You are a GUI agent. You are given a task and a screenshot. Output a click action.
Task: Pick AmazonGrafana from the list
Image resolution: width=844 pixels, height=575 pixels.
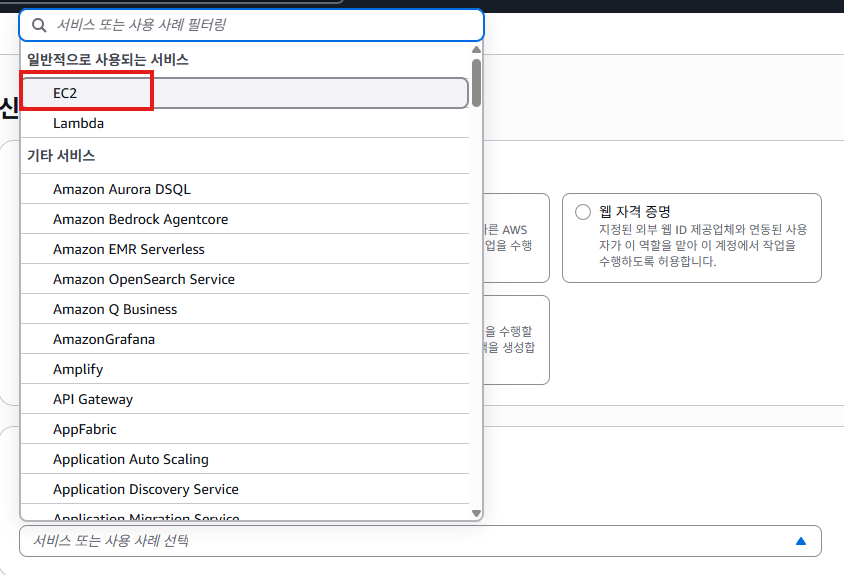pyautogui.click(x=244, y=339)
